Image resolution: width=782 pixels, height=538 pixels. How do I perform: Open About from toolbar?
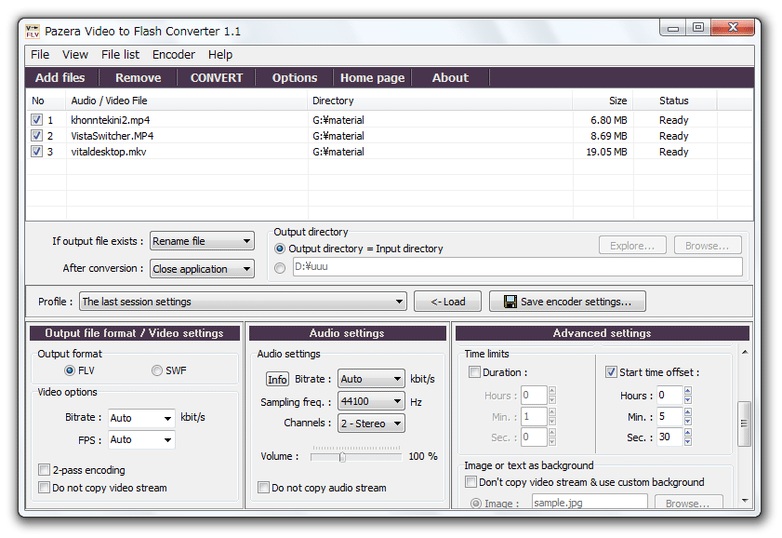pos(450,78)
